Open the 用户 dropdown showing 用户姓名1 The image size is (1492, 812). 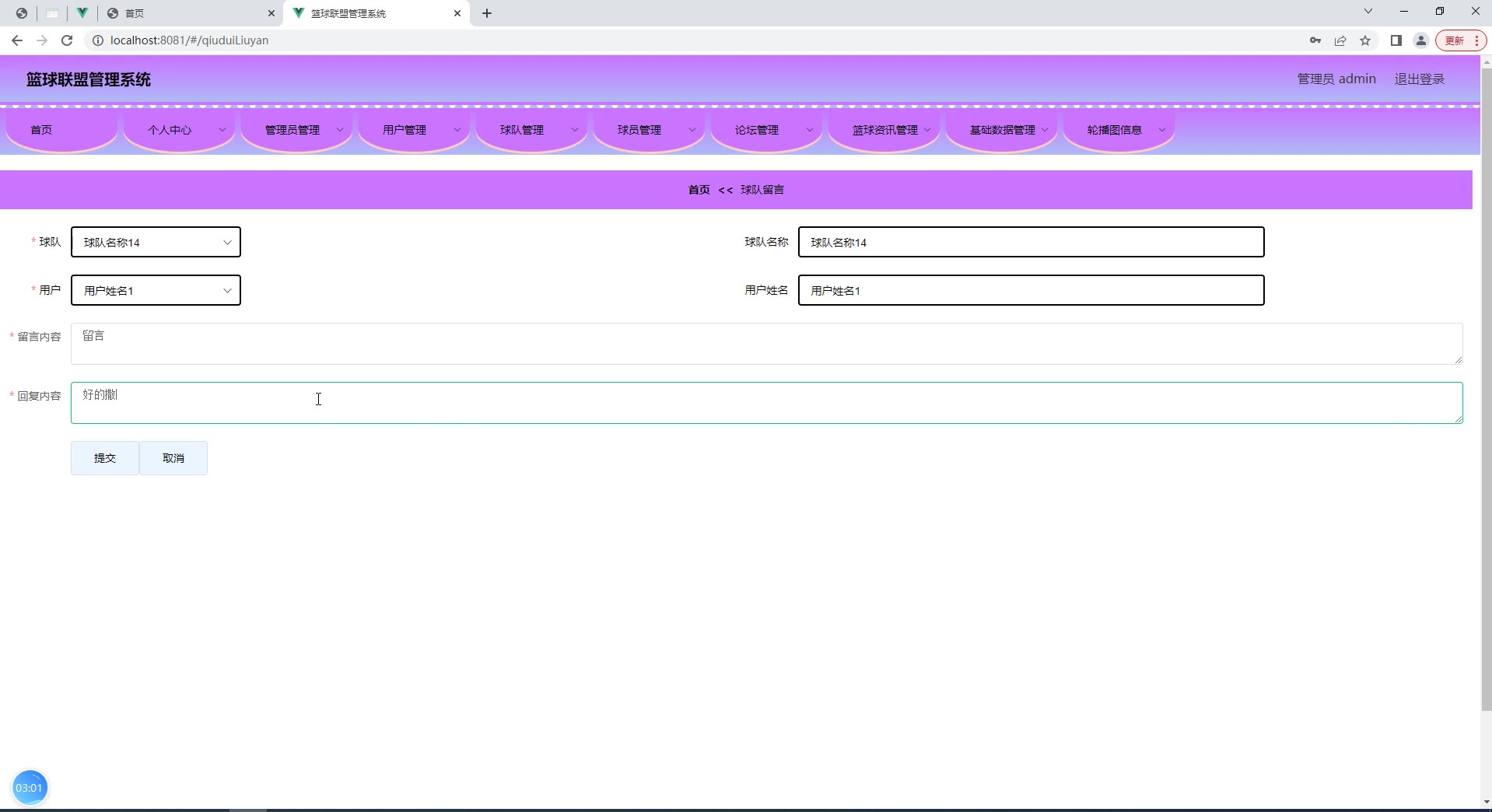tap(156, 290)
